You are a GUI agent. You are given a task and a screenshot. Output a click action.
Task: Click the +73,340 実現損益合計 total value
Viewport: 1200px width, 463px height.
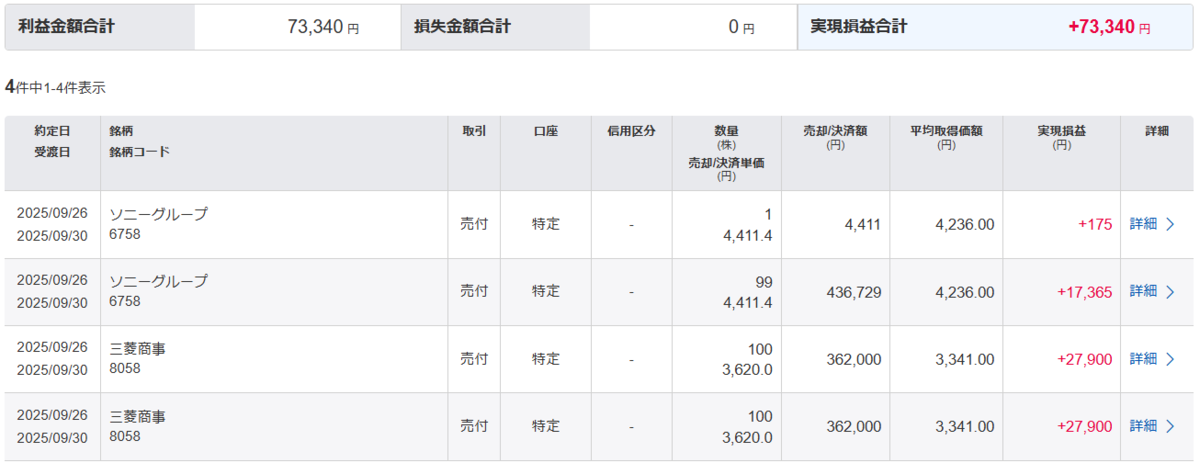coord(1109,27)
